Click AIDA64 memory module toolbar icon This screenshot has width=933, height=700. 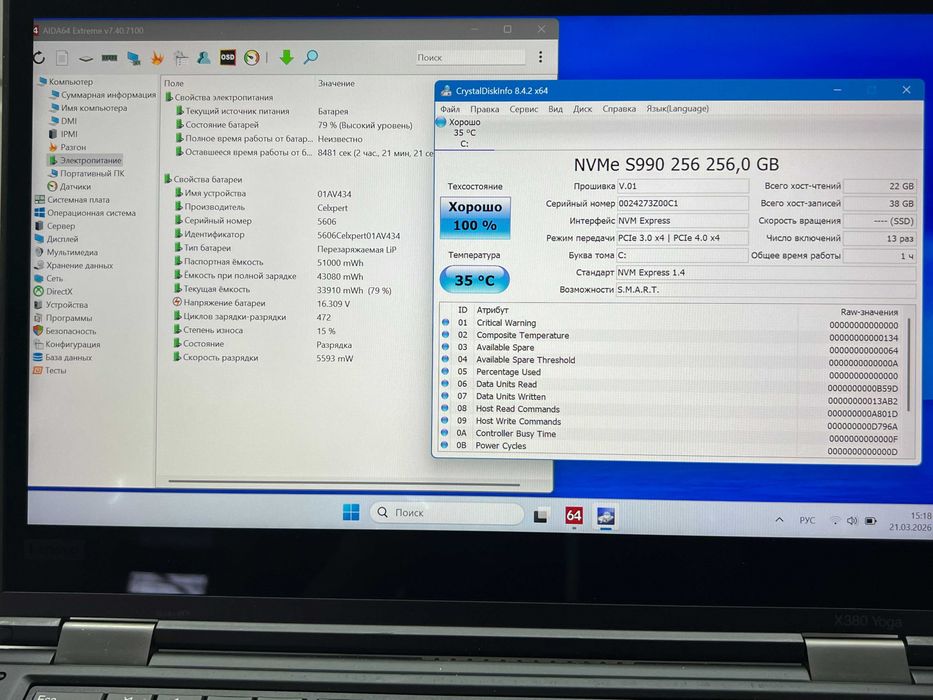coord(109,58)
